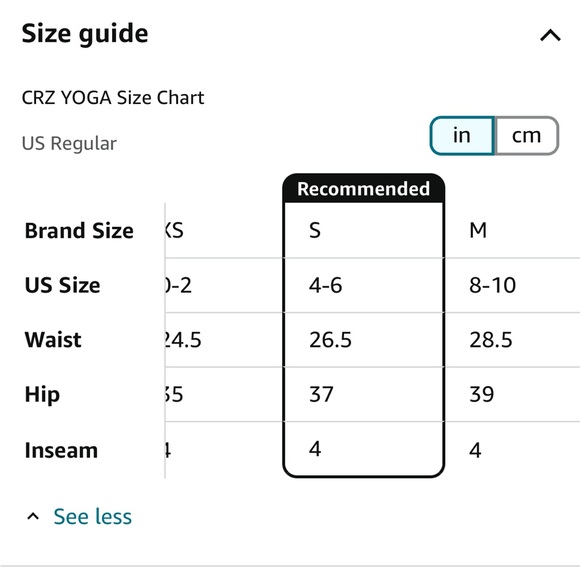580x580 pixels.
Task: Click the Hip 37 measurement
Action: 321,394
